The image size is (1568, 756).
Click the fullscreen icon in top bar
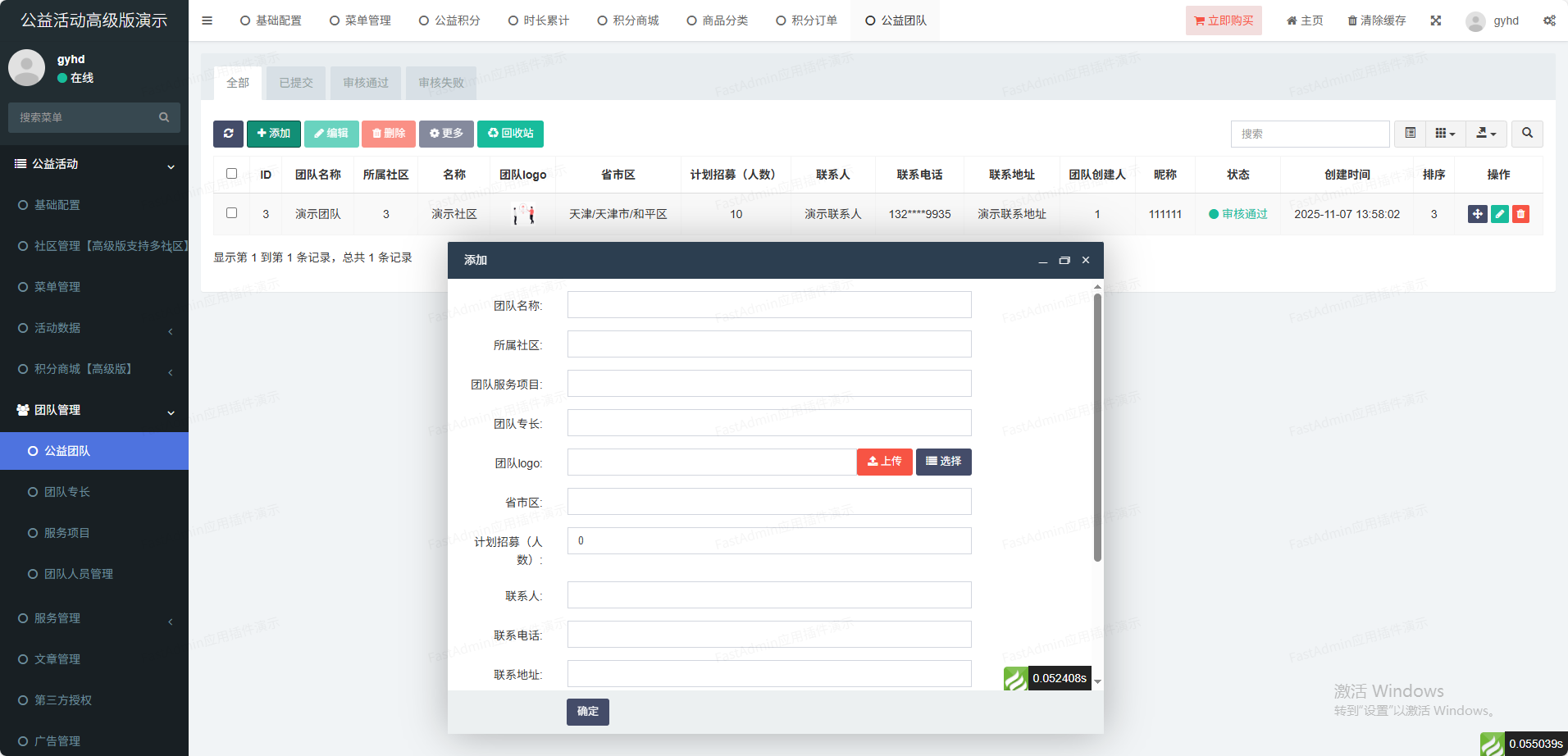pos(1436,20)
